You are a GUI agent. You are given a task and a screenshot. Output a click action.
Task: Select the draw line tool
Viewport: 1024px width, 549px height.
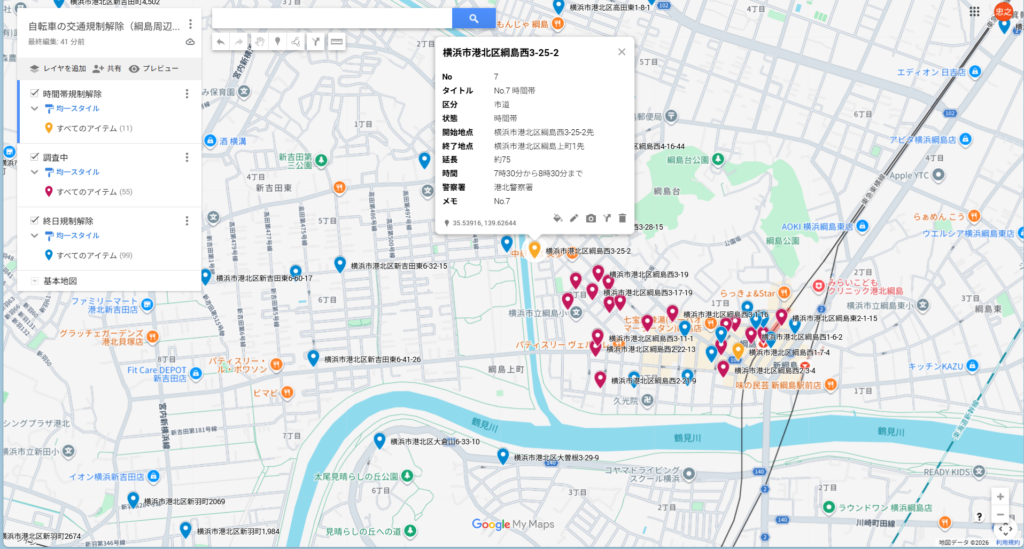coord(296,42)
